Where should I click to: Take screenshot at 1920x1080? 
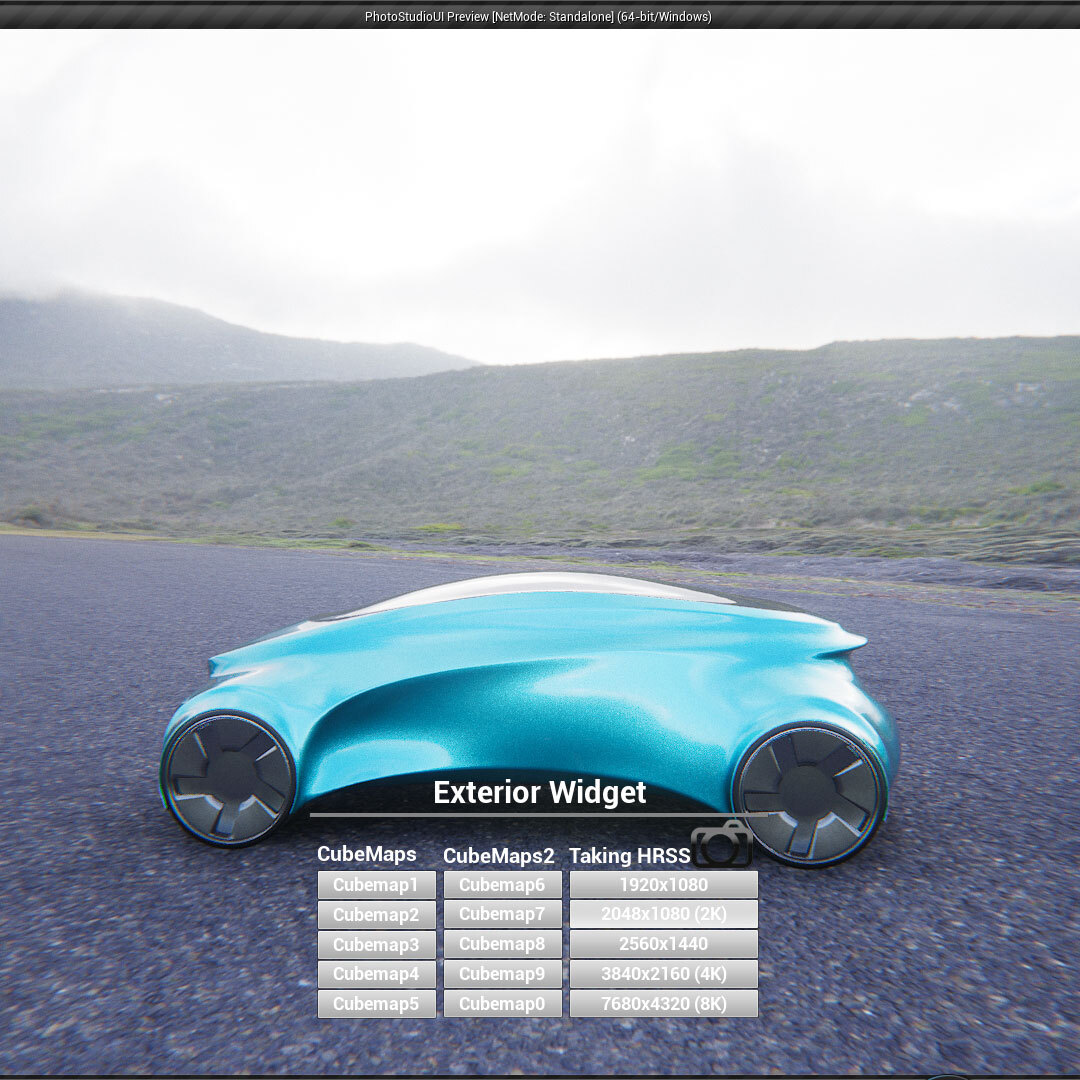tap(663, 884)
